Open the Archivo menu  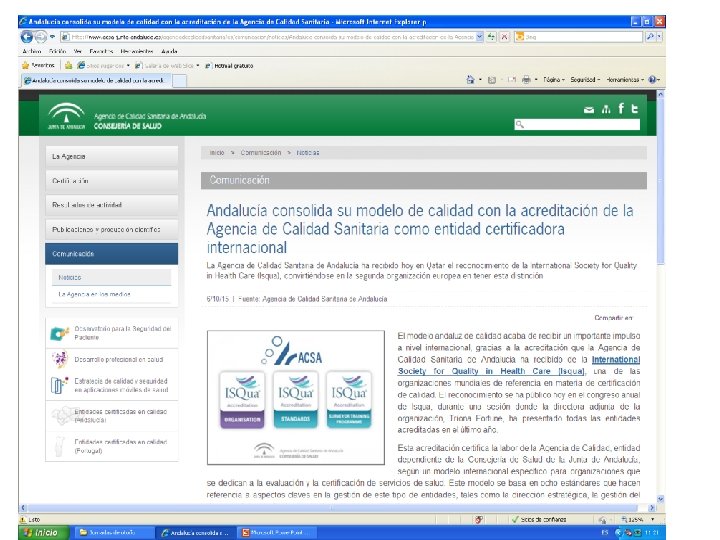[x=32, y=51]
